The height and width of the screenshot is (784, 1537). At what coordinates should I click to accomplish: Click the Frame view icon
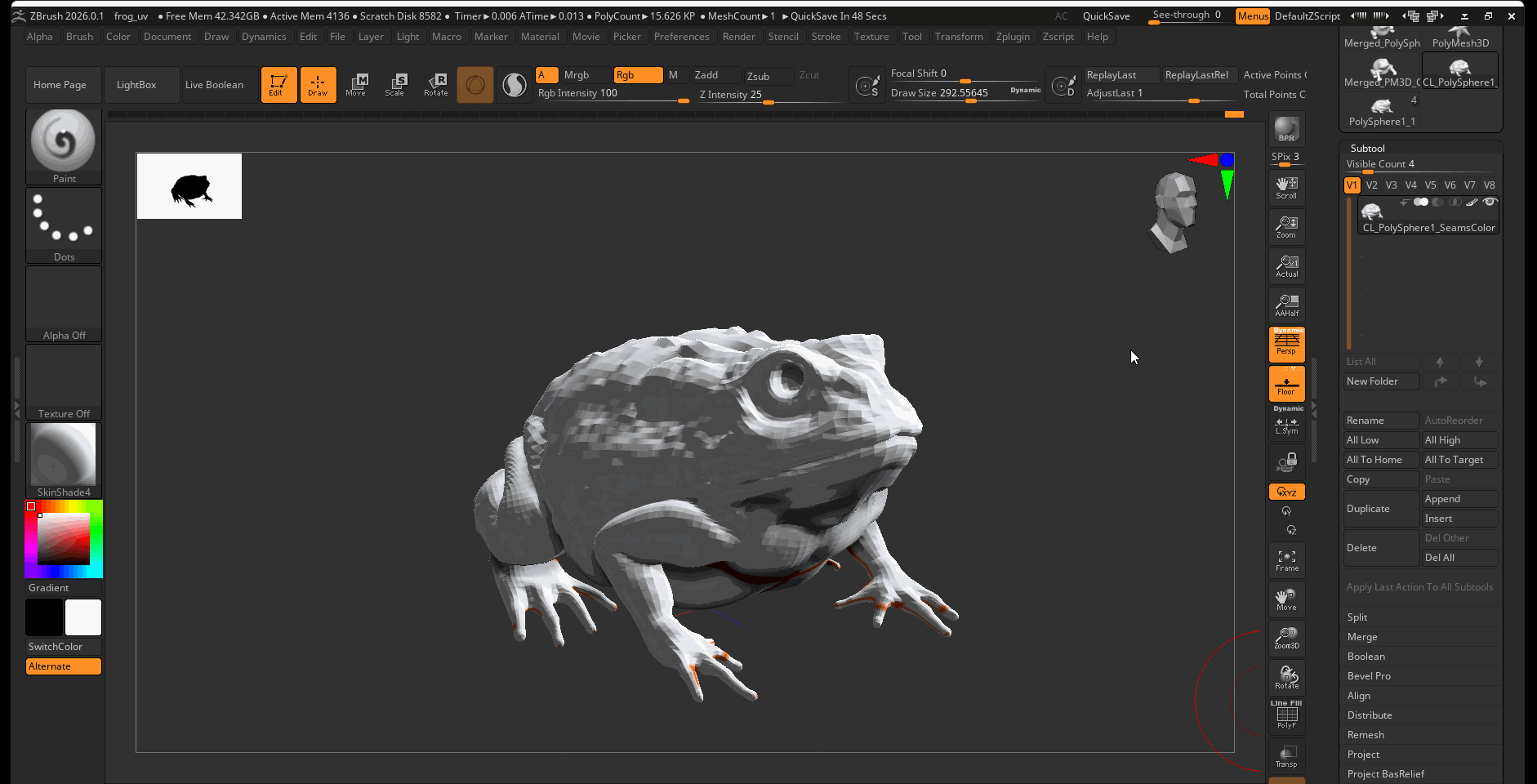pyautogui.click(x=1286, y=560)
